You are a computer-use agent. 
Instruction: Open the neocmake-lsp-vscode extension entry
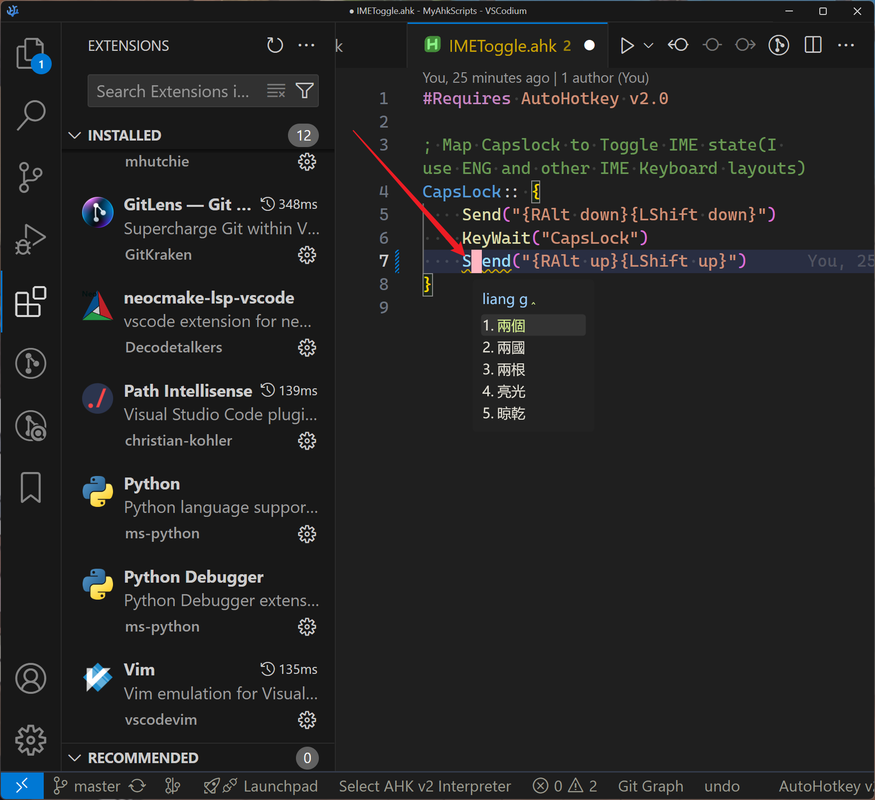pyautogui.click(x=199, y=322)
